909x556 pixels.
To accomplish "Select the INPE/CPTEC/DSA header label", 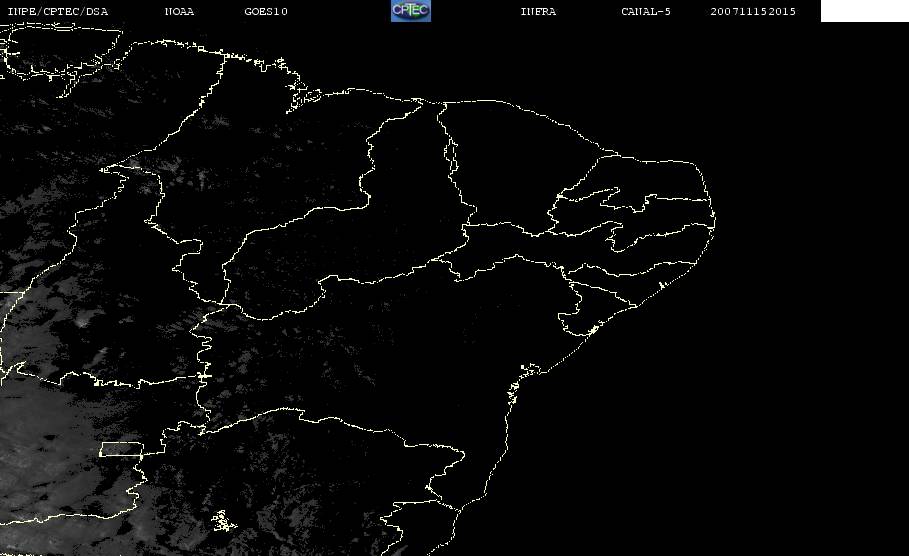I will (x=57, y=12).
